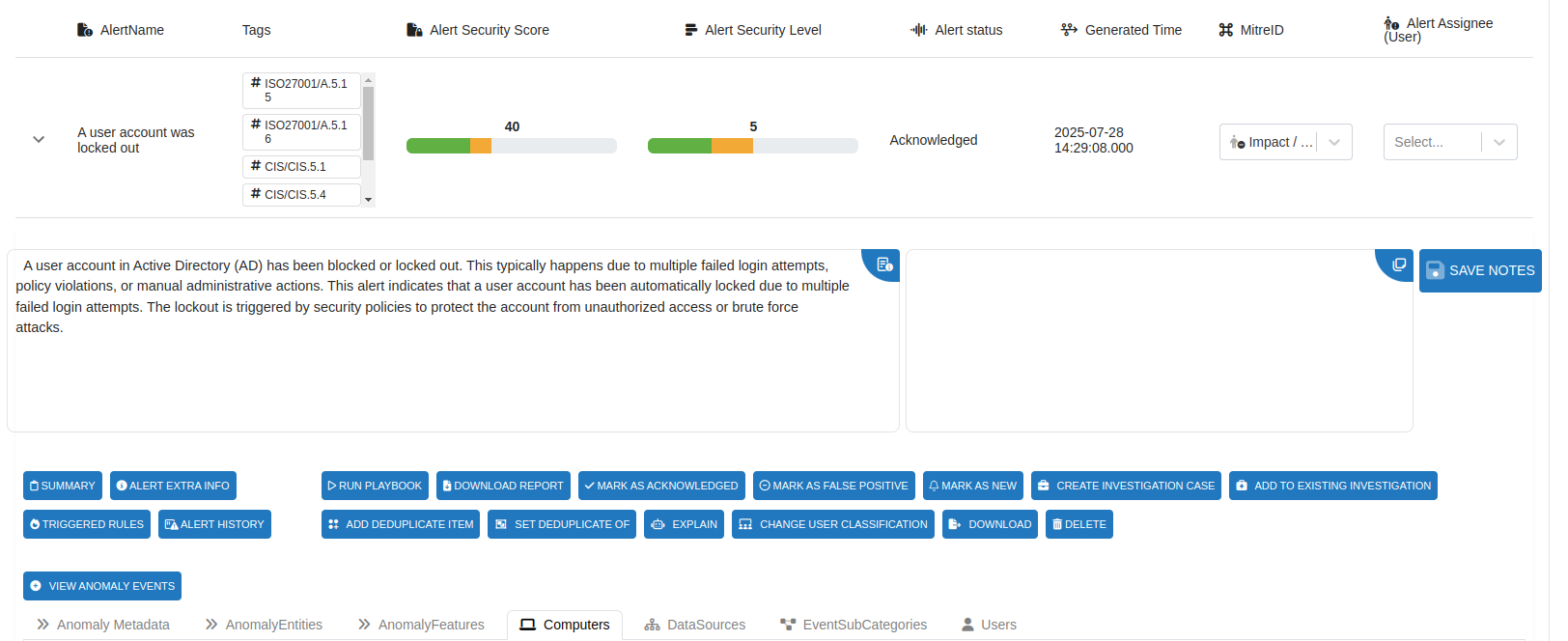
Task: Click the Alert Security Score progress bar
Action: 511,146
